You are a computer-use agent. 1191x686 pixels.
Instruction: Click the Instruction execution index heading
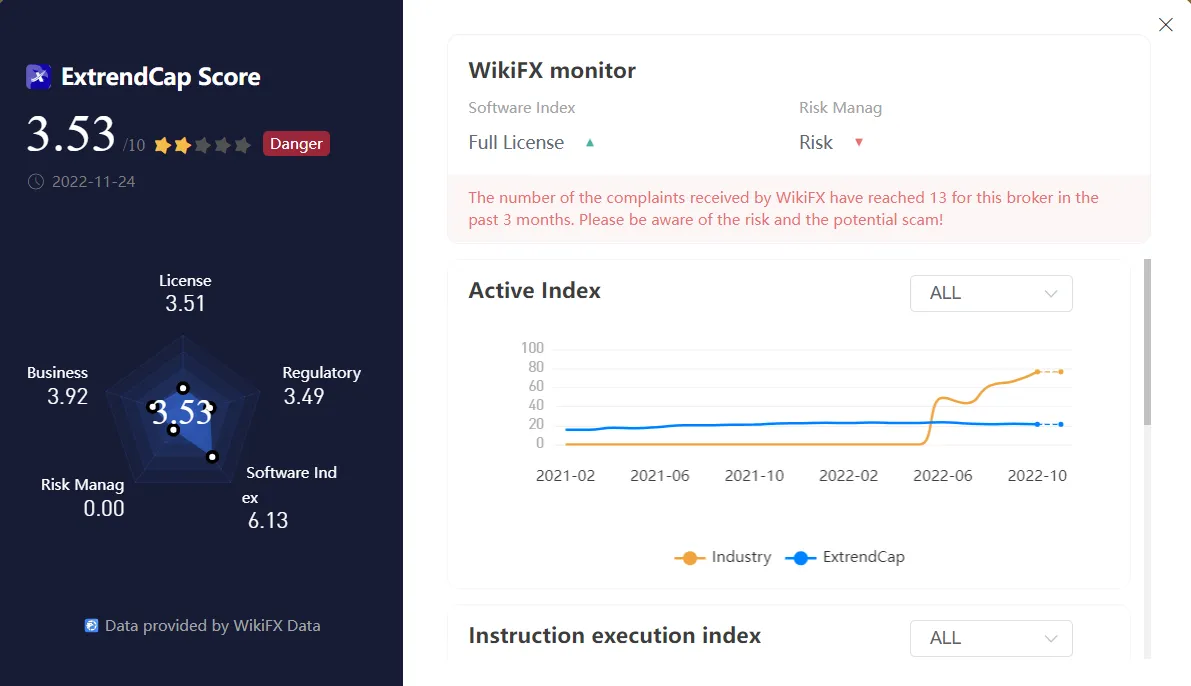click(614, 636)
